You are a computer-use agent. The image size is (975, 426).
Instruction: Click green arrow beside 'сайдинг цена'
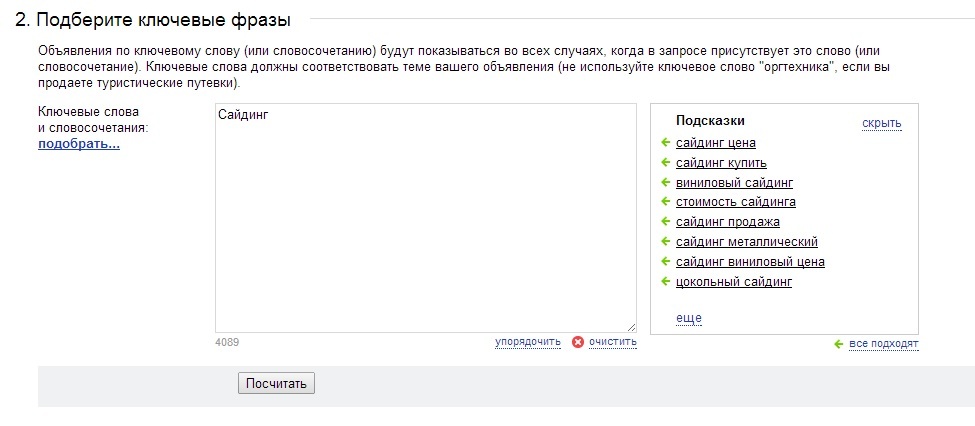click(x=665, y=143)
